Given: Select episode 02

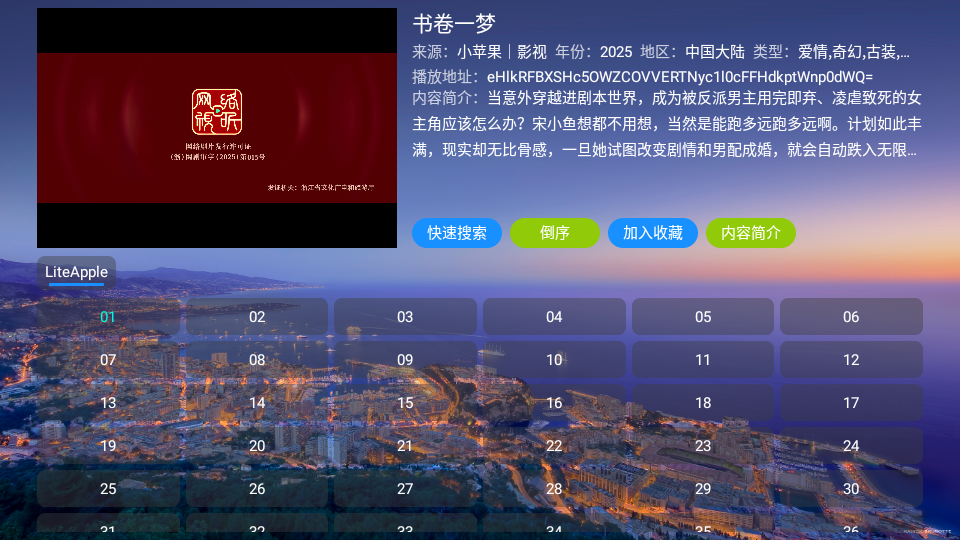Looking at the screenshot, I should [x=257, y=317].
